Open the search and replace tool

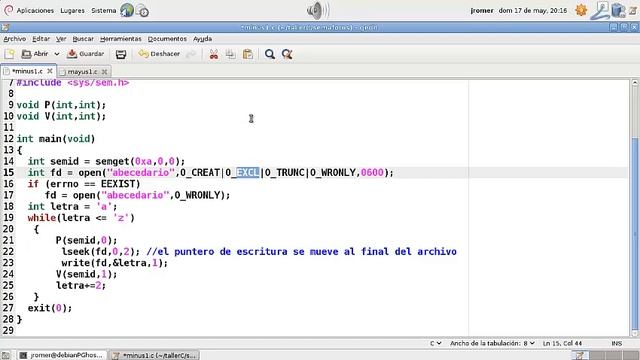point(287,54)
